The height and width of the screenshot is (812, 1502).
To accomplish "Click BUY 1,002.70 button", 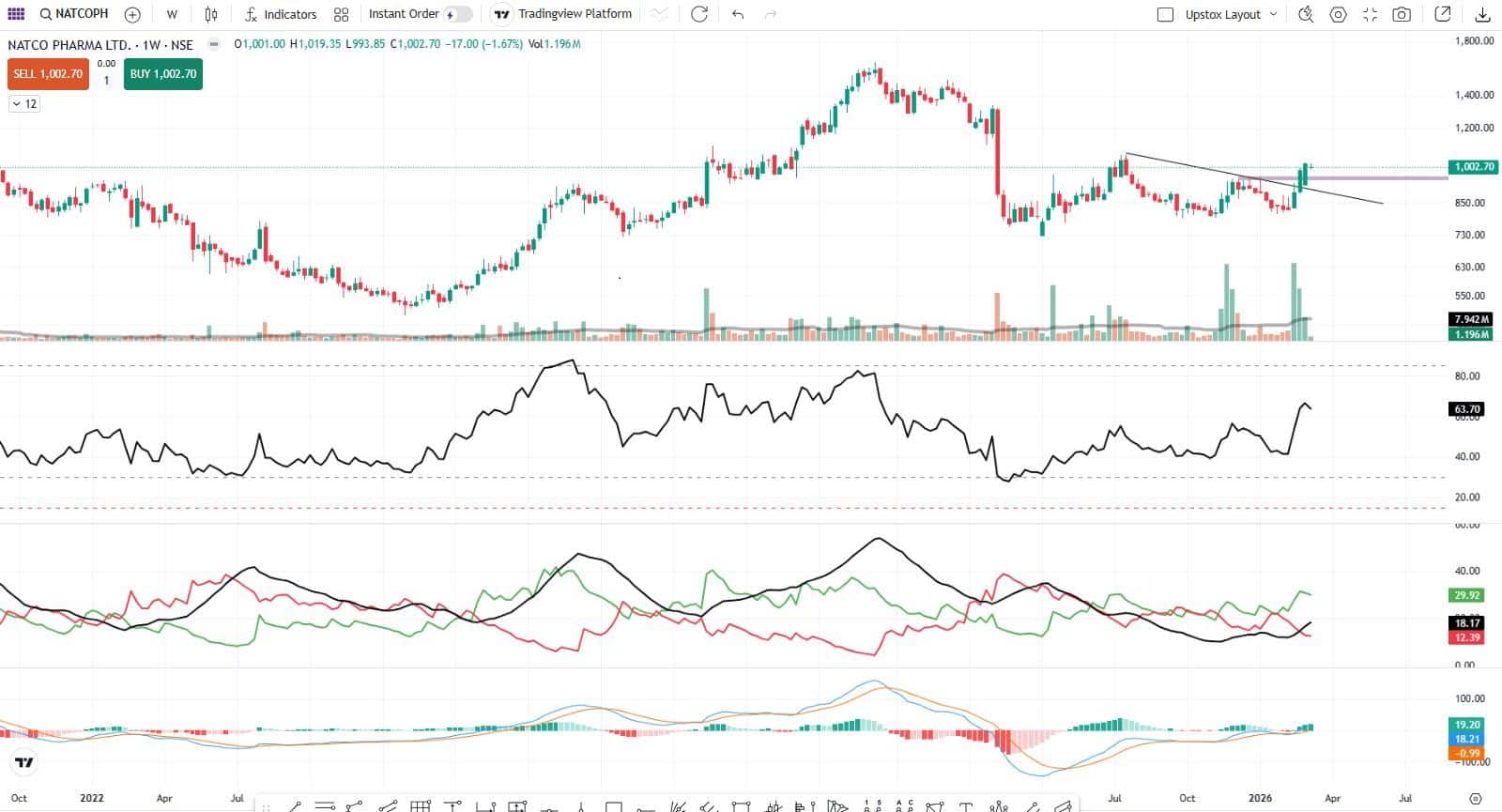I will 163,74.
